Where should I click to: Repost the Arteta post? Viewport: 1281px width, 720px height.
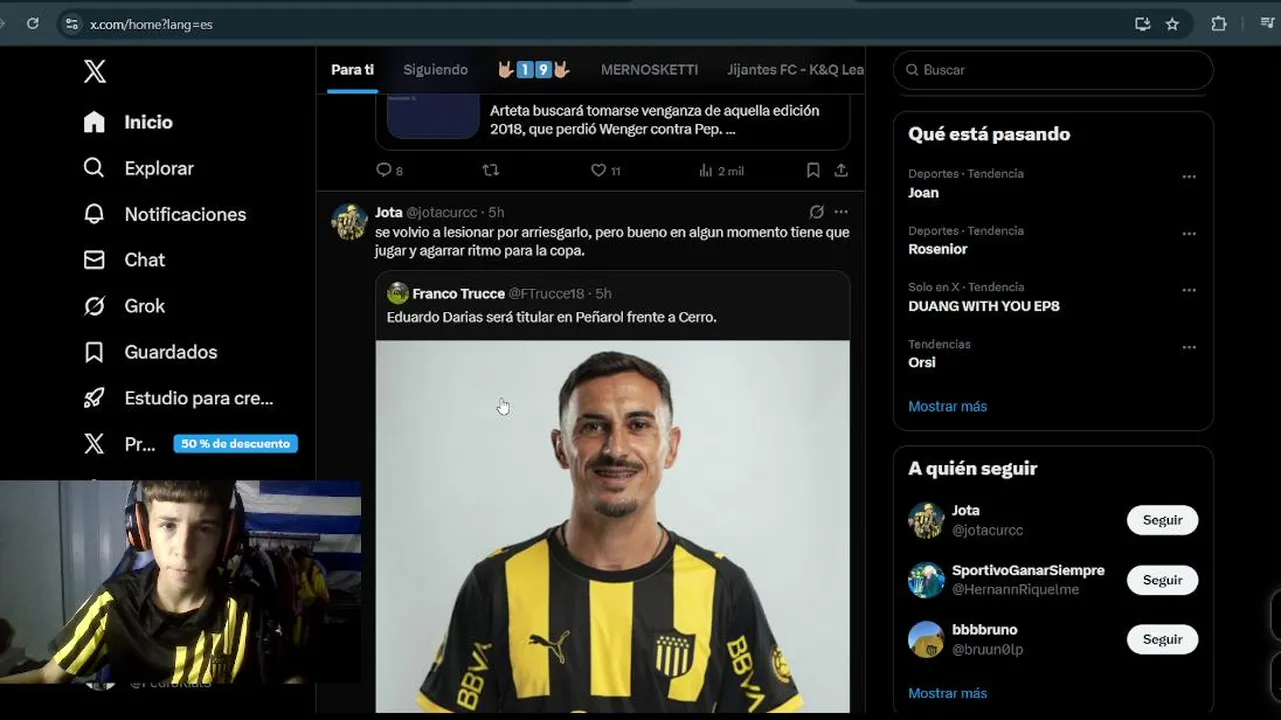[490, 171]
